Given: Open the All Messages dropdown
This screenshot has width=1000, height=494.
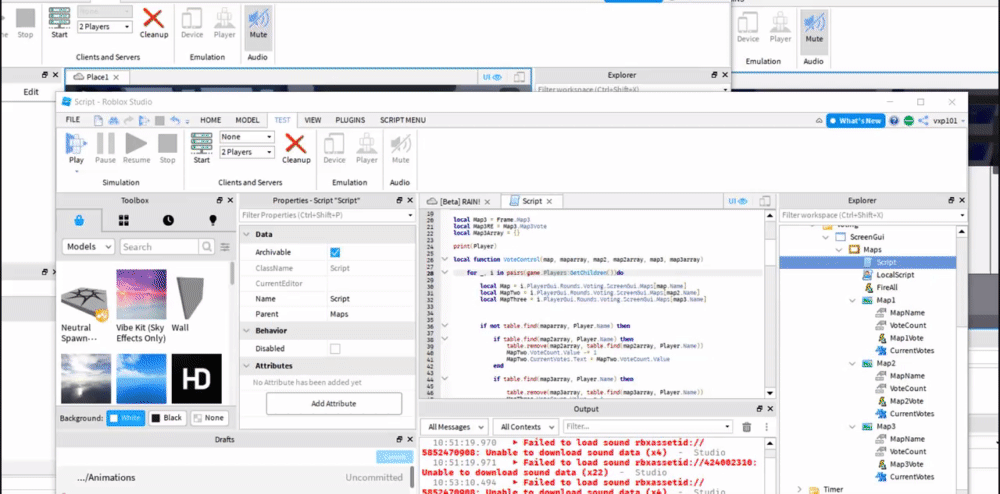Looking at the screenshot, I should 455,426.
